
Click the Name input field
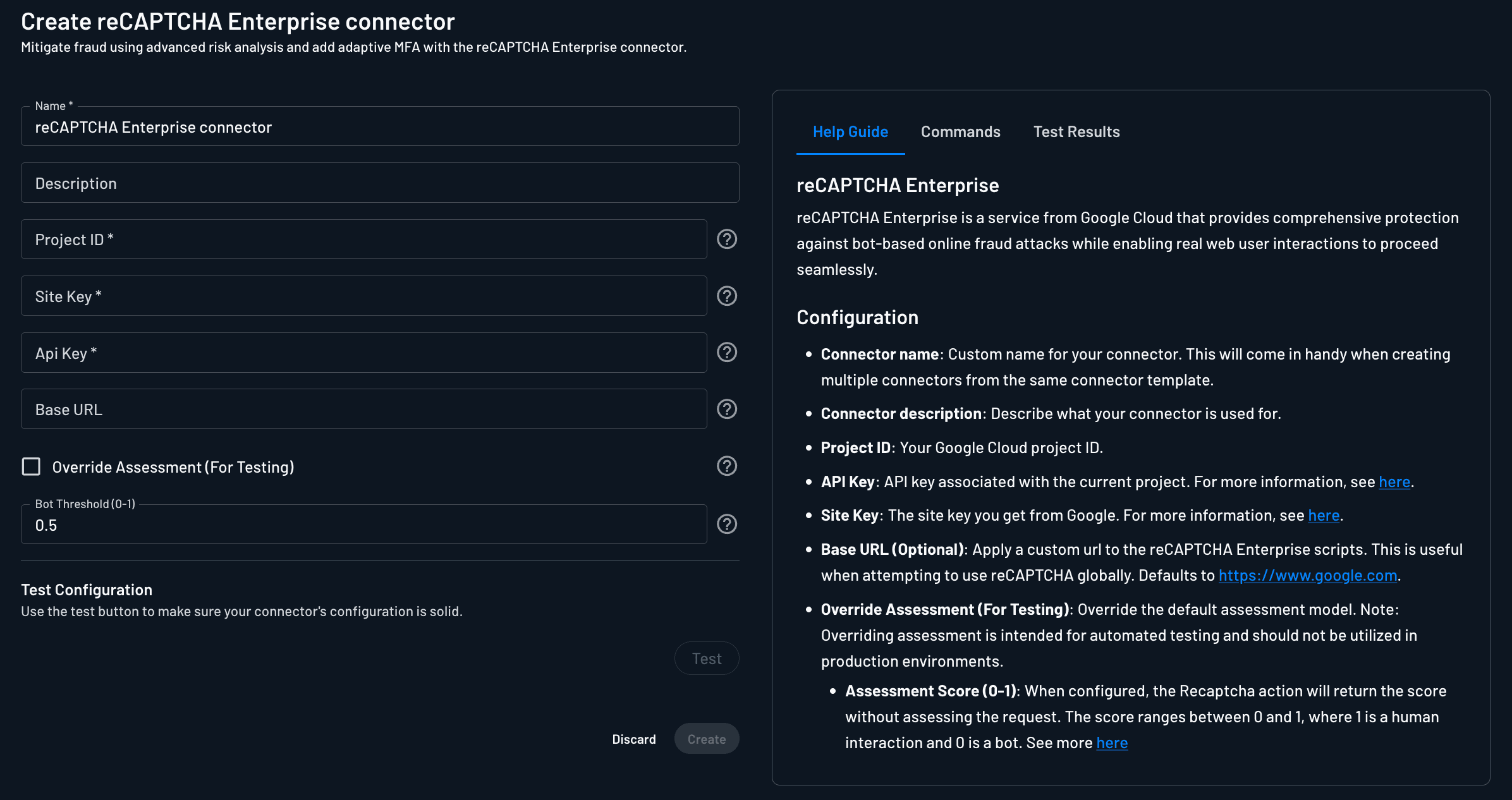379,126
